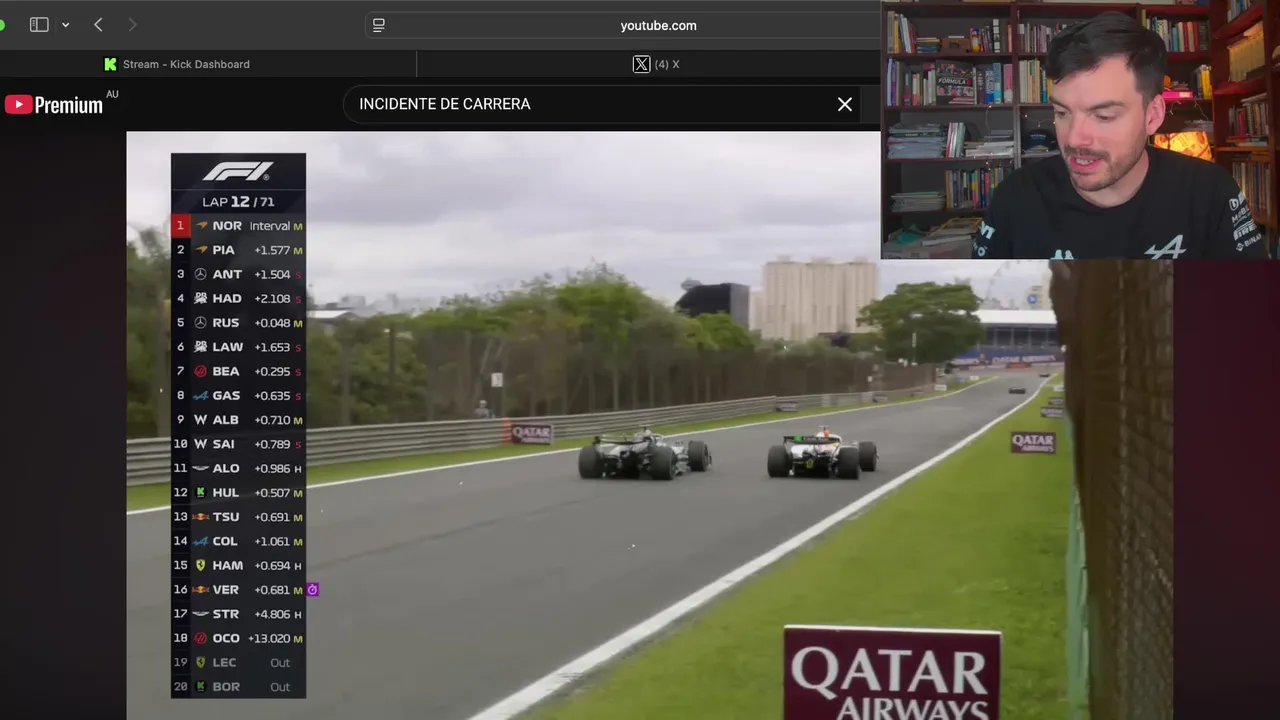Open YouTube Premium home logo

click(54, 104)
